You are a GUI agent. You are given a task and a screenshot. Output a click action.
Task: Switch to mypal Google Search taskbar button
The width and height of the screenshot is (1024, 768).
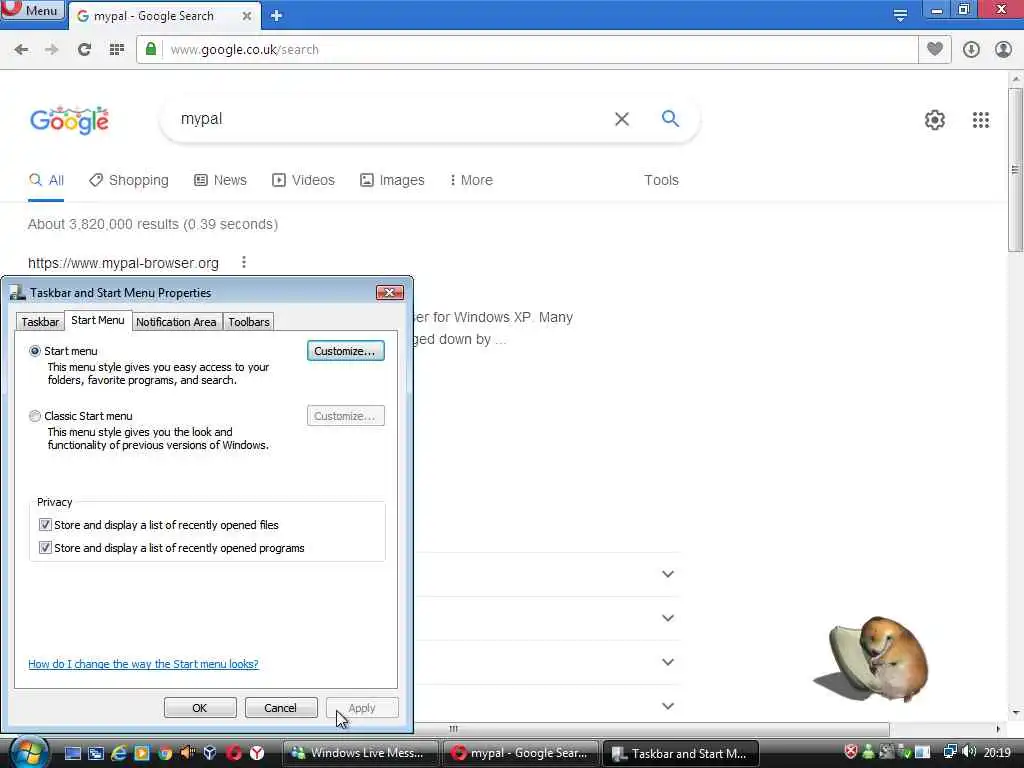[x=520, y=753]
